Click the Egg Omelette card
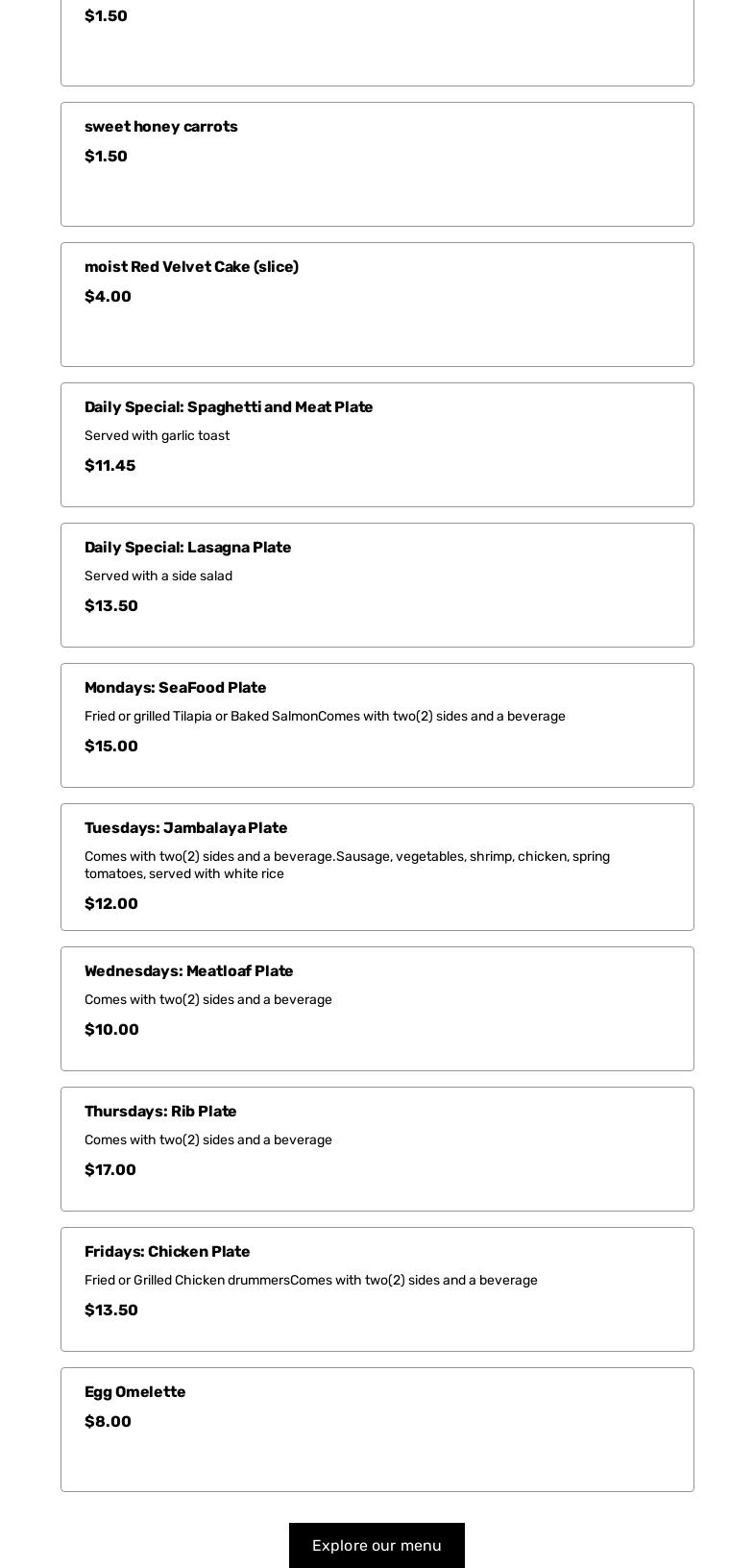 point(377,1430)
